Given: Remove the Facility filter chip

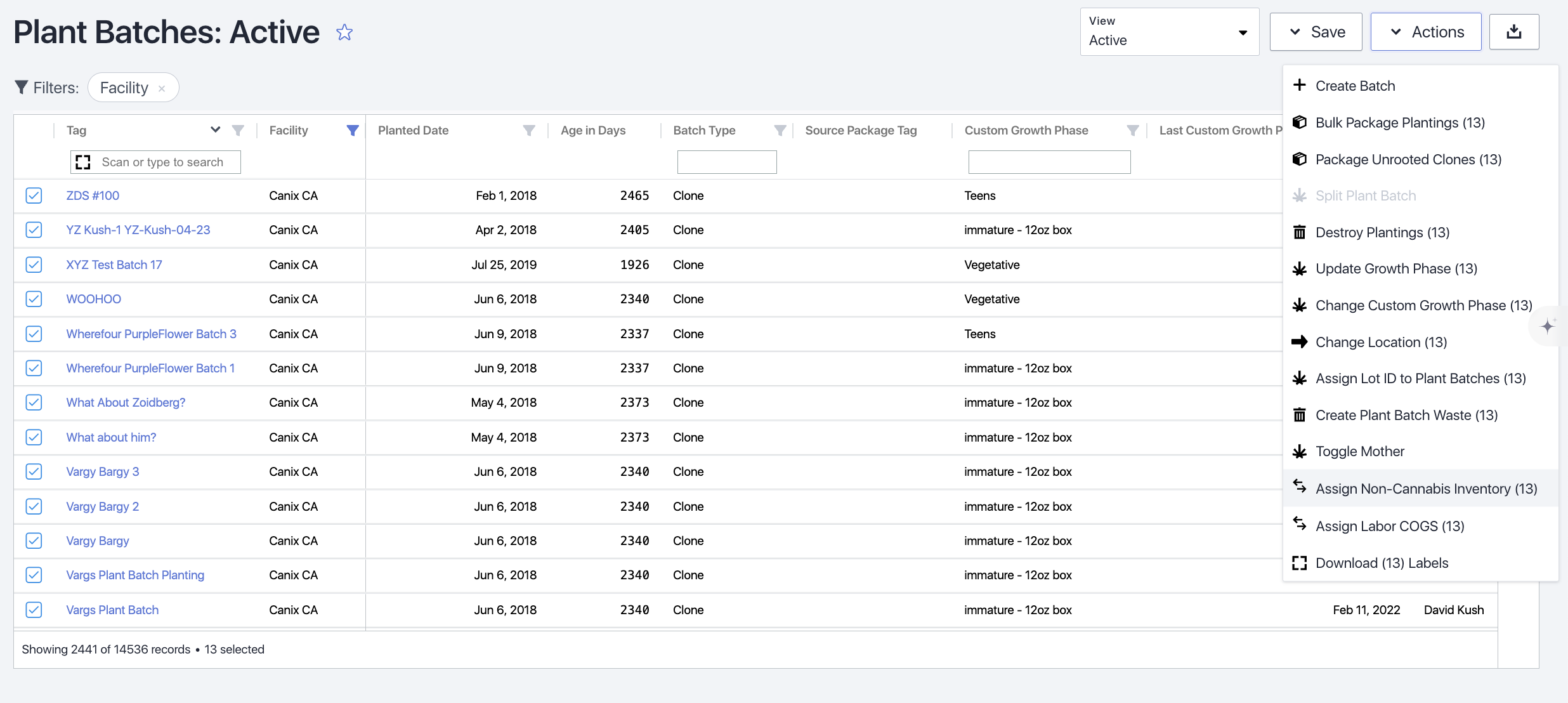Looking at the screenshot, I should [162, 88].
